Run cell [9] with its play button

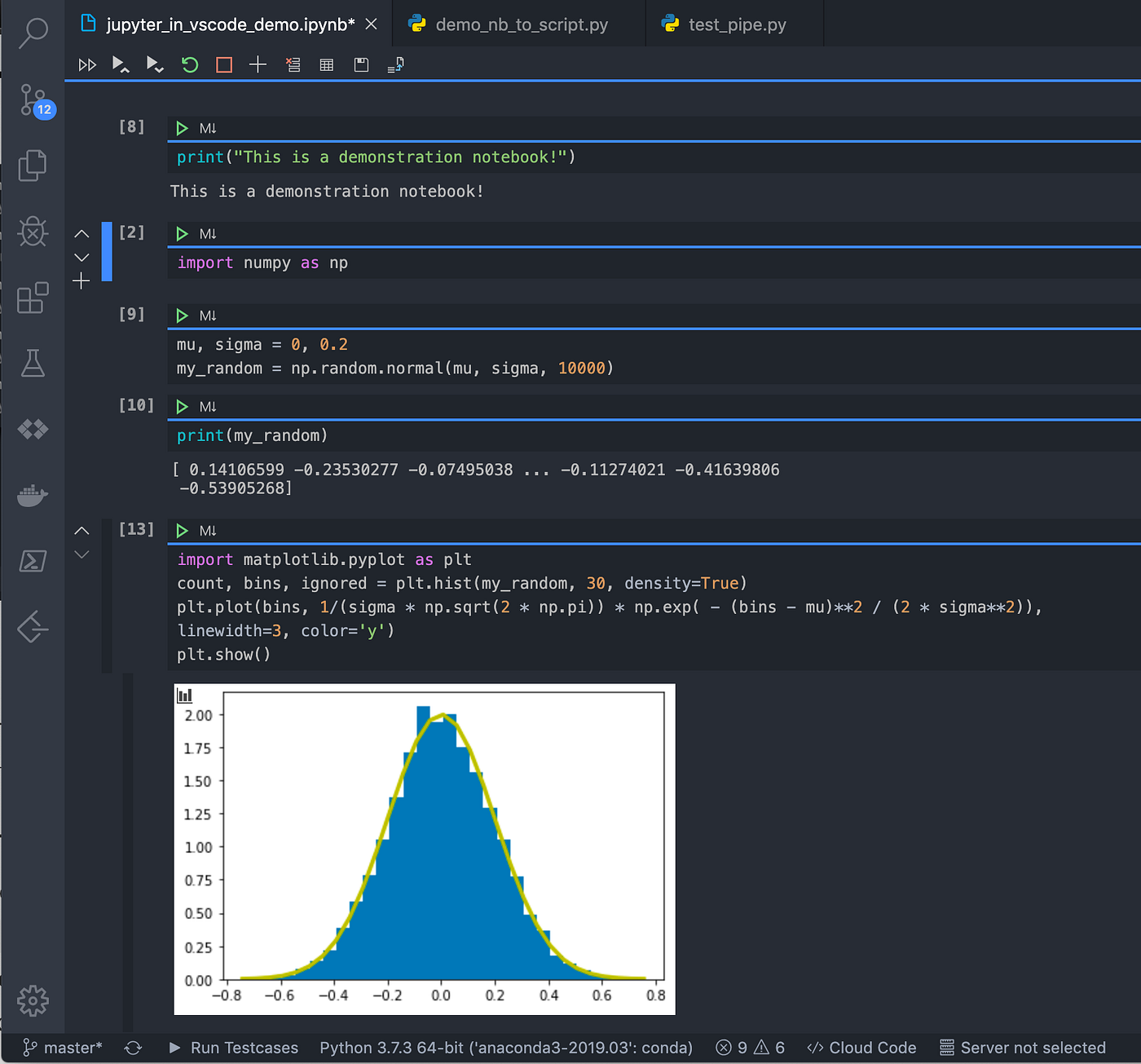[182, 315]
